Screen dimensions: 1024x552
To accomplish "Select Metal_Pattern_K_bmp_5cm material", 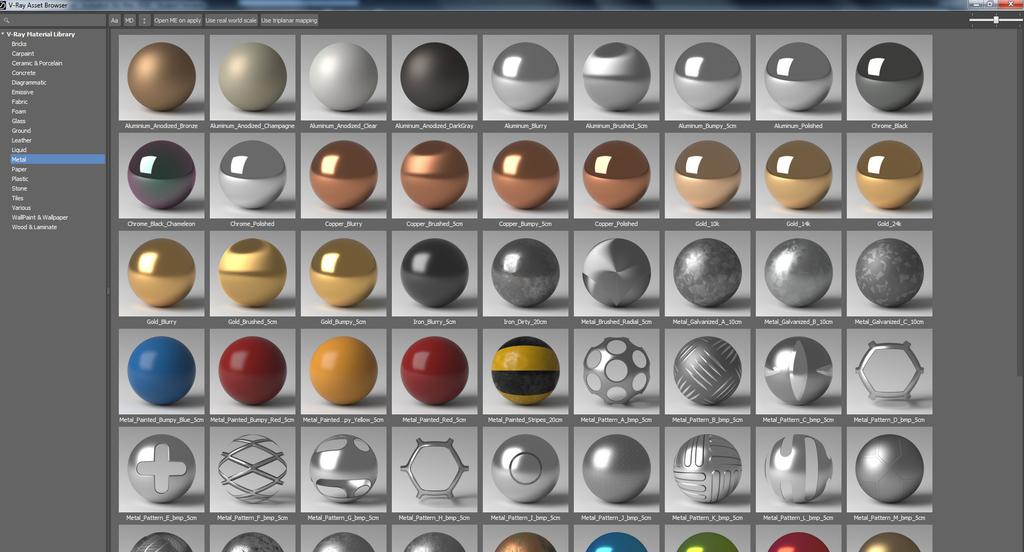I will [x=707, y=470].
